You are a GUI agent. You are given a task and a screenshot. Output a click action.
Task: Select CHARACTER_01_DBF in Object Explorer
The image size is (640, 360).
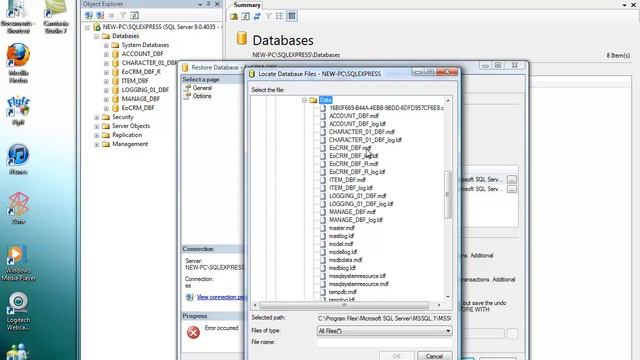tap(149, 63)
